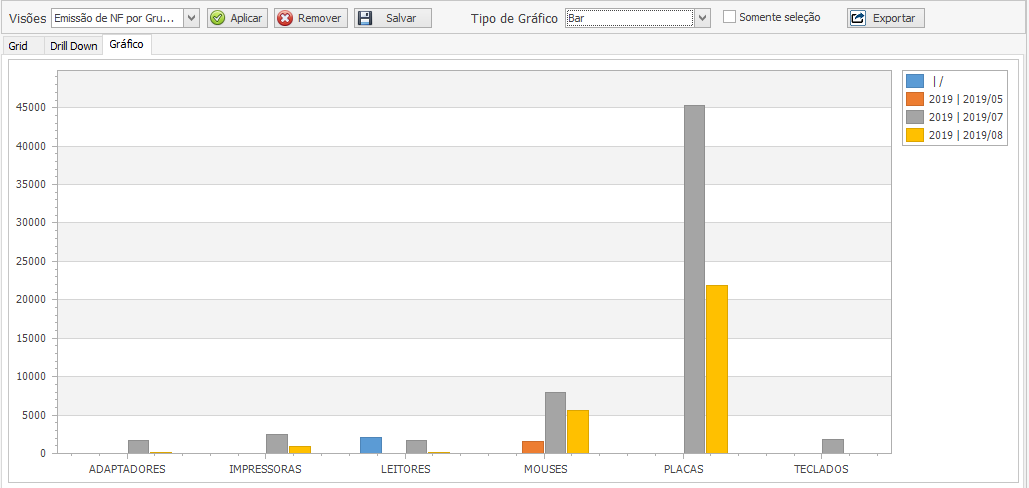1029x488 pixels.
Task: Expand the Tipo de Gráfico dropdown arrow
Action: point(702,18)
